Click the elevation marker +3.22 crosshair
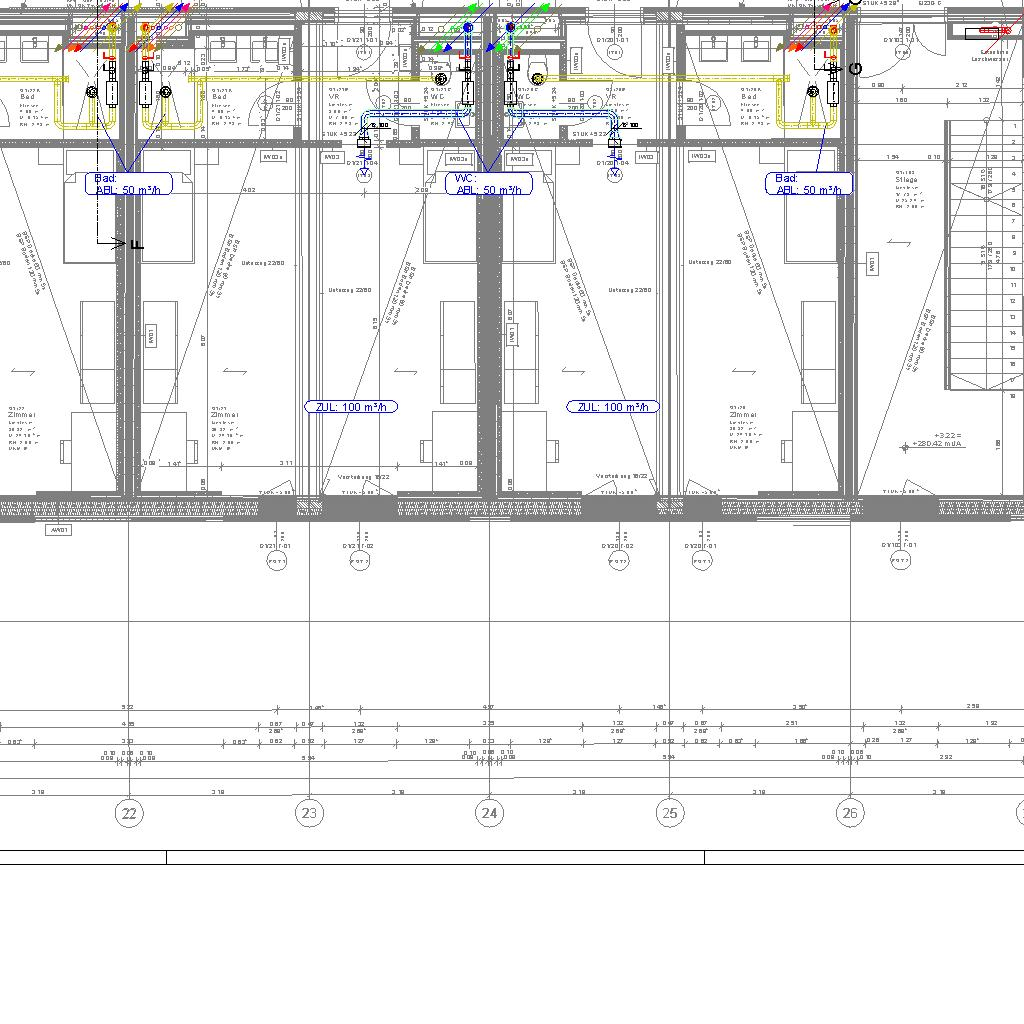Screen dimensions: 1024x1024 906,447
